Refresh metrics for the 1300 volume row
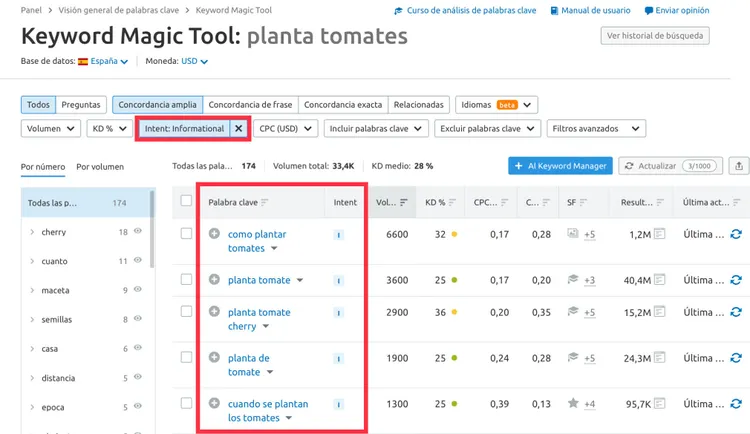Viewport: 750px width, 434px height. 736,404
